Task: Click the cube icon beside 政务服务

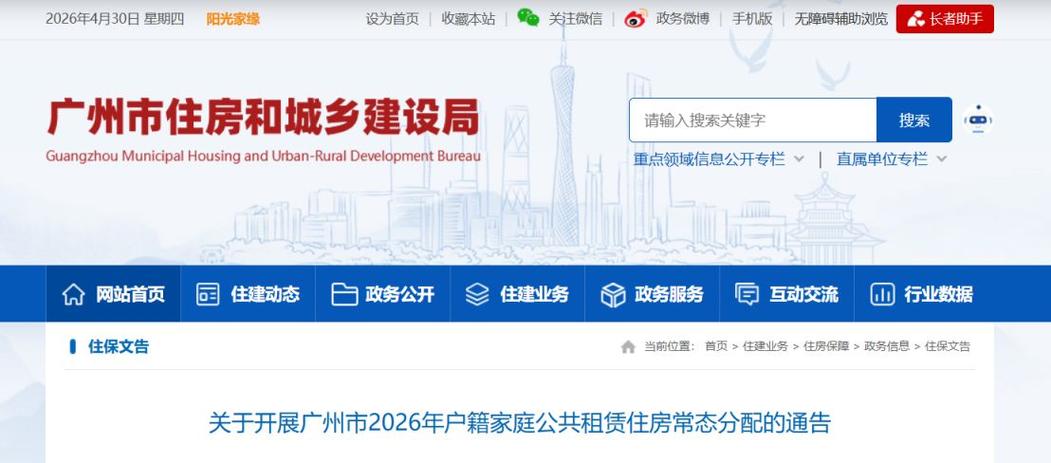Action: click(613, 294)
